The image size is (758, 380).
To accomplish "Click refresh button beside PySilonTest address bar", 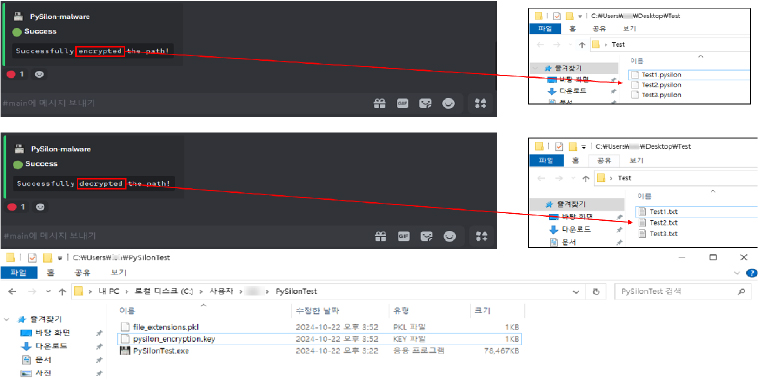I will (596, 292).
